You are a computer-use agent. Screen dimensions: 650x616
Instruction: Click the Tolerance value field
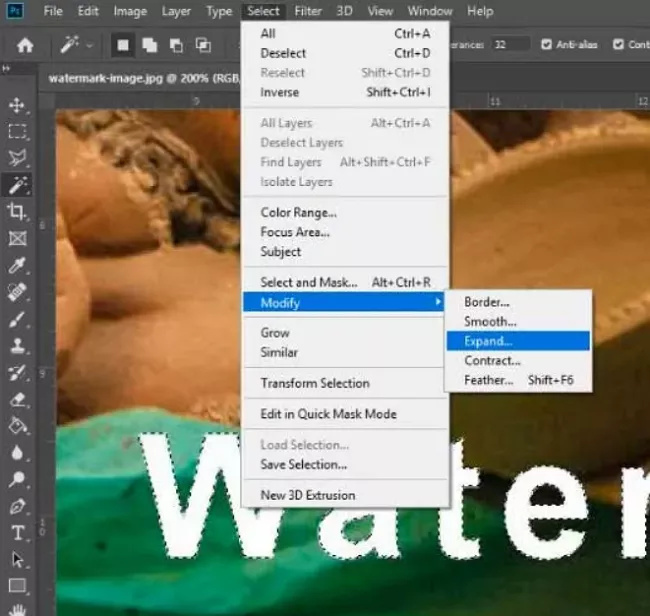(x=512, y=45)
